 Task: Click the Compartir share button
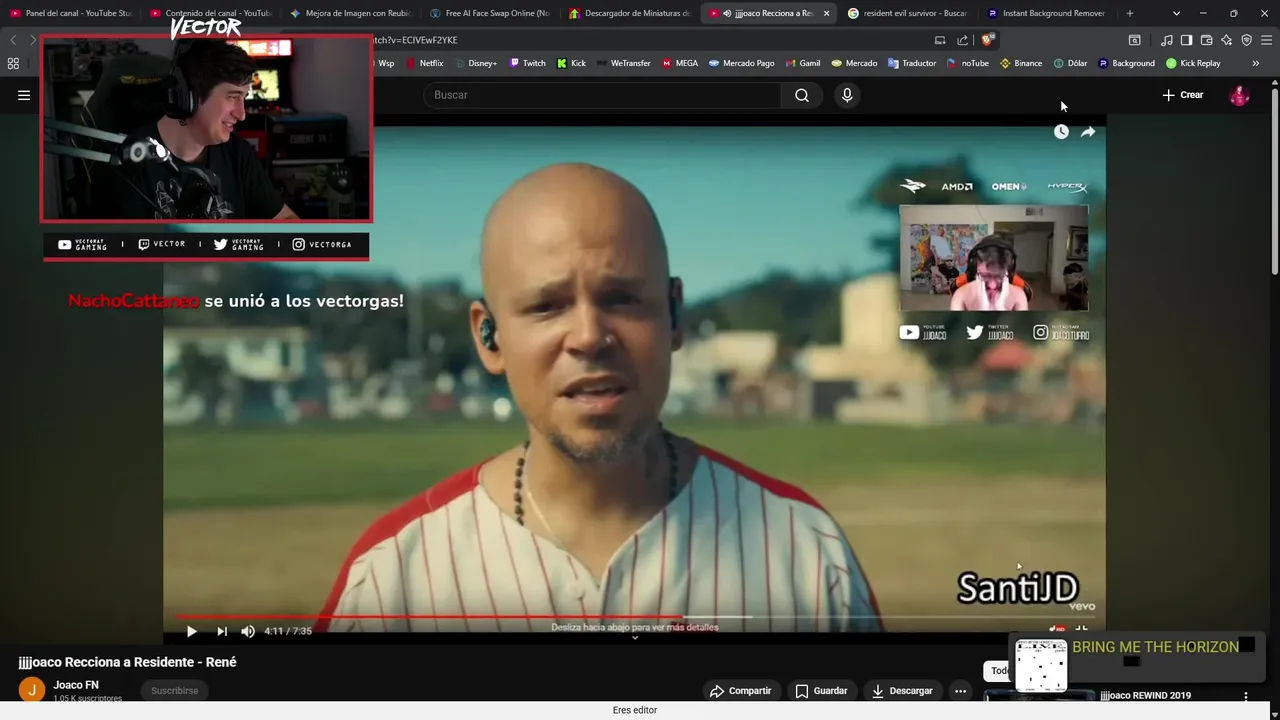(x=740, y=691)
